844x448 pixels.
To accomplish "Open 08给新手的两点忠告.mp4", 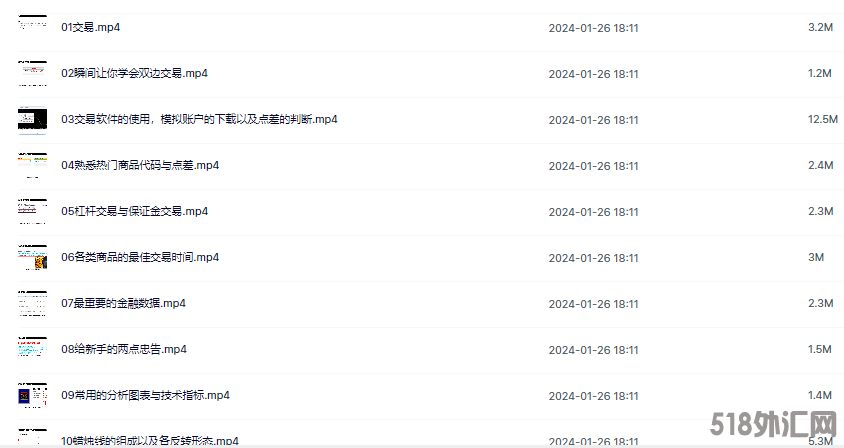I will pyautogui.click(x=124, y=349).
